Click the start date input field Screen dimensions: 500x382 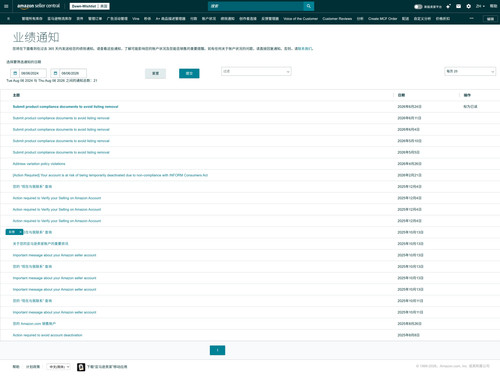33,73
